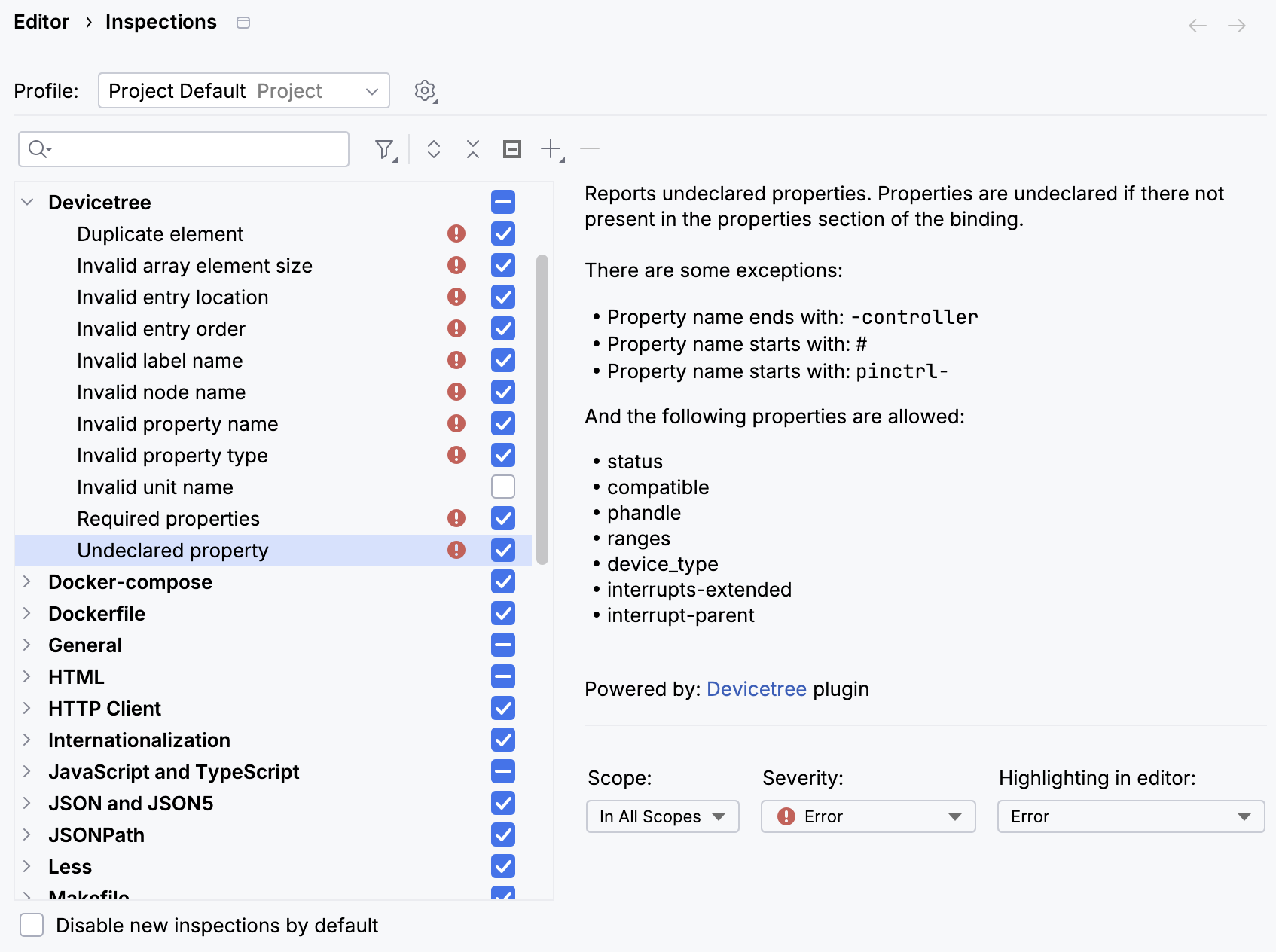Navigate back using the left arrow icon
The image size is (1276, 952).
(x=1196, y=26)
